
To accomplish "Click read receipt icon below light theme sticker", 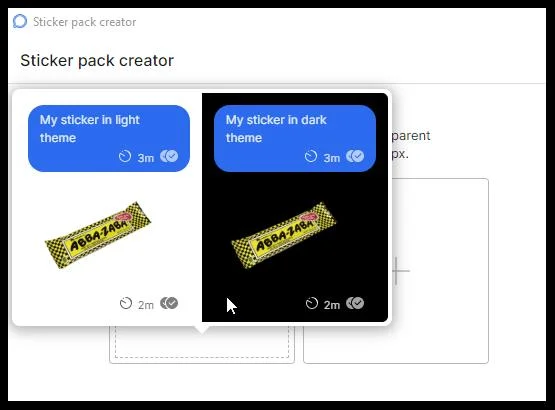I will [169, 303].
